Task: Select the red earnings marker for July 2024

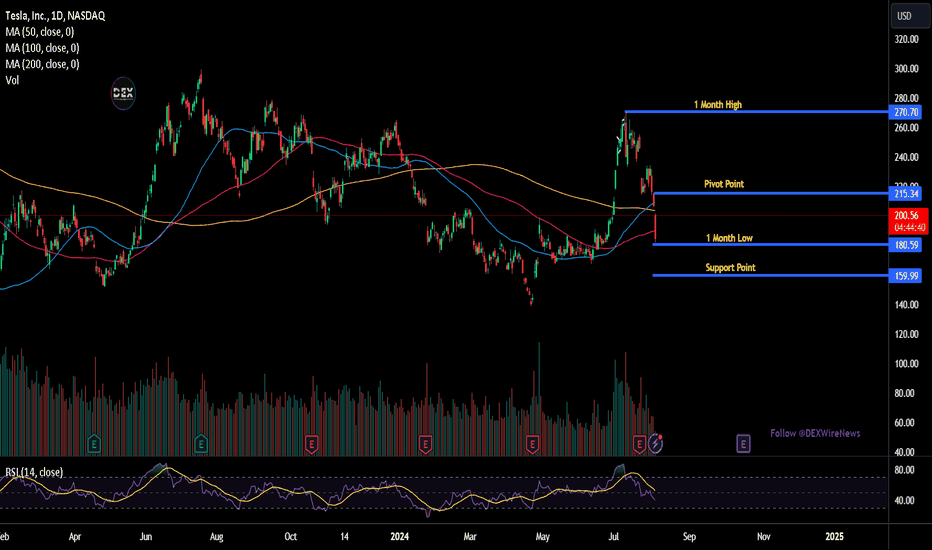Action: click(x=639, y=444)
